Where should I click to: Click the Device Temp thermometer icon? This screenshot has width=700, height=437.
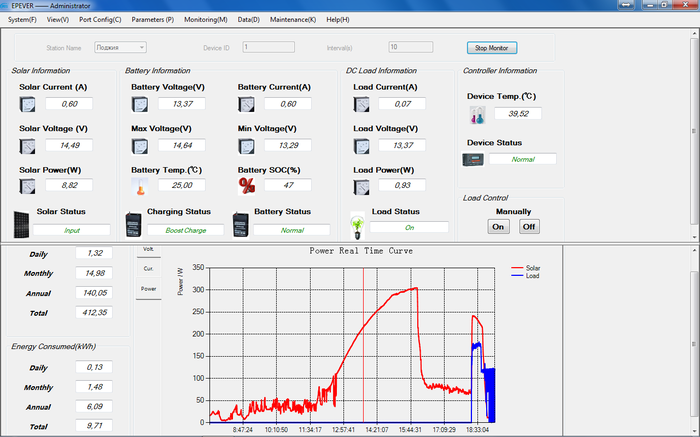(x=477, y=115)
